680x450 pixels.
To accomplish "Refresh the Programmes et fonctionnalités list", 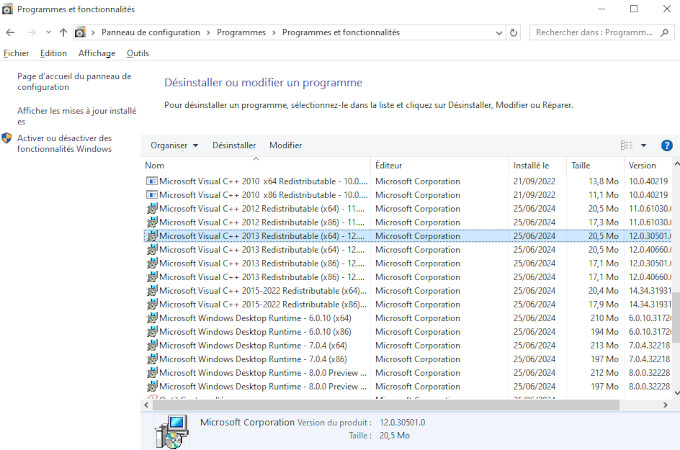I will 513,33.
